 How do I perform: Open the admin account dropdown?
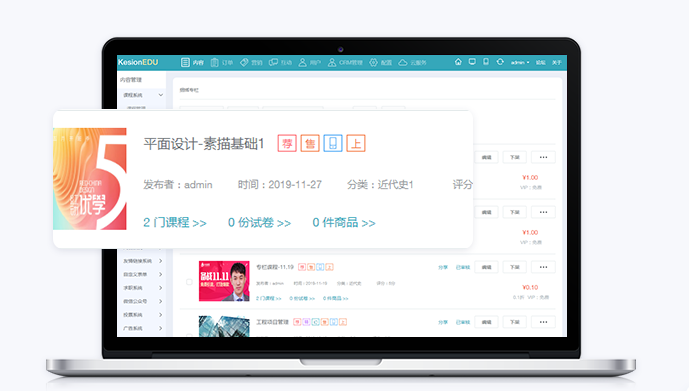click(520, 62)
